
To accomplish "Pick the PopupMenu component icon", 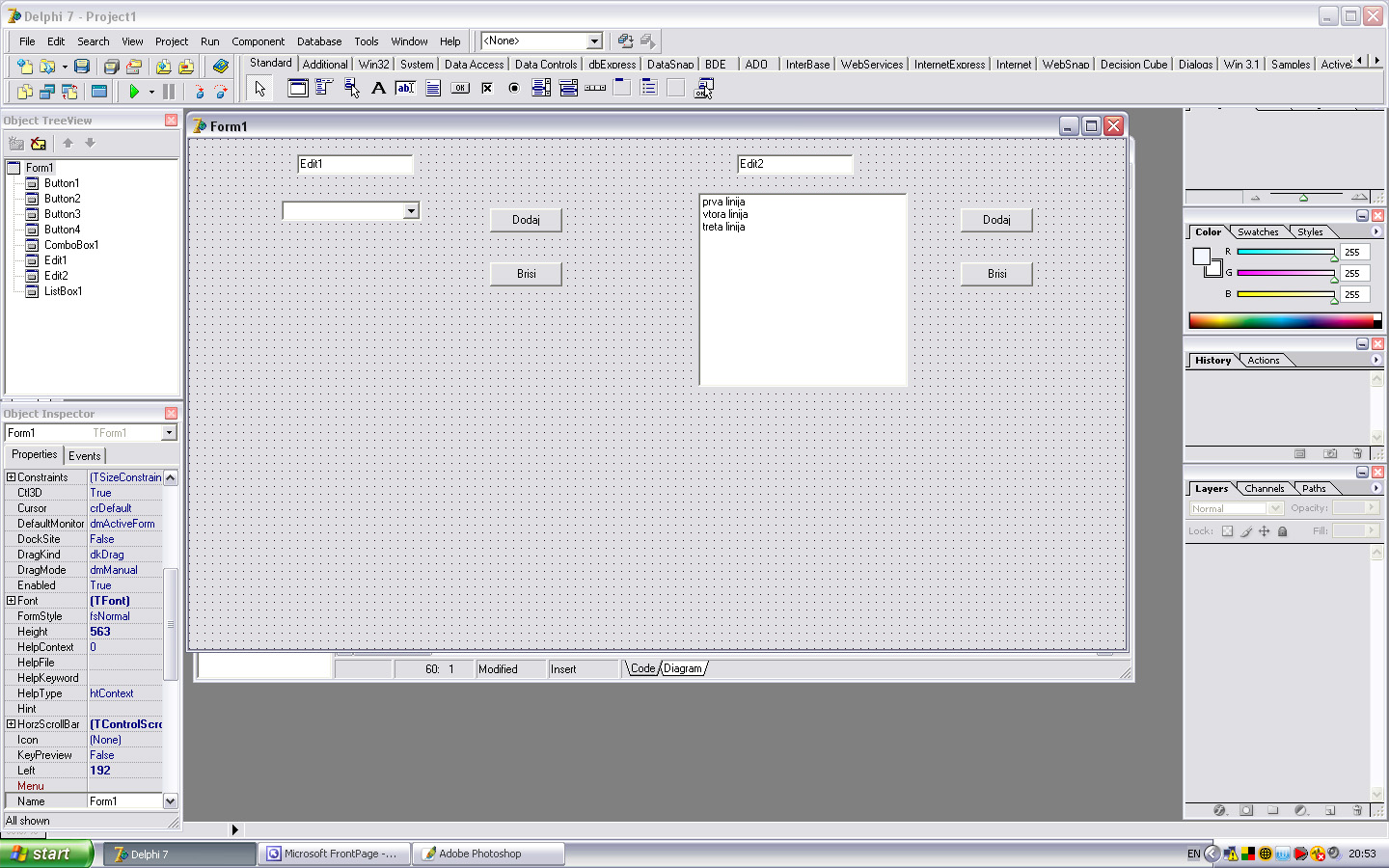I will click(x=351, y=88).
